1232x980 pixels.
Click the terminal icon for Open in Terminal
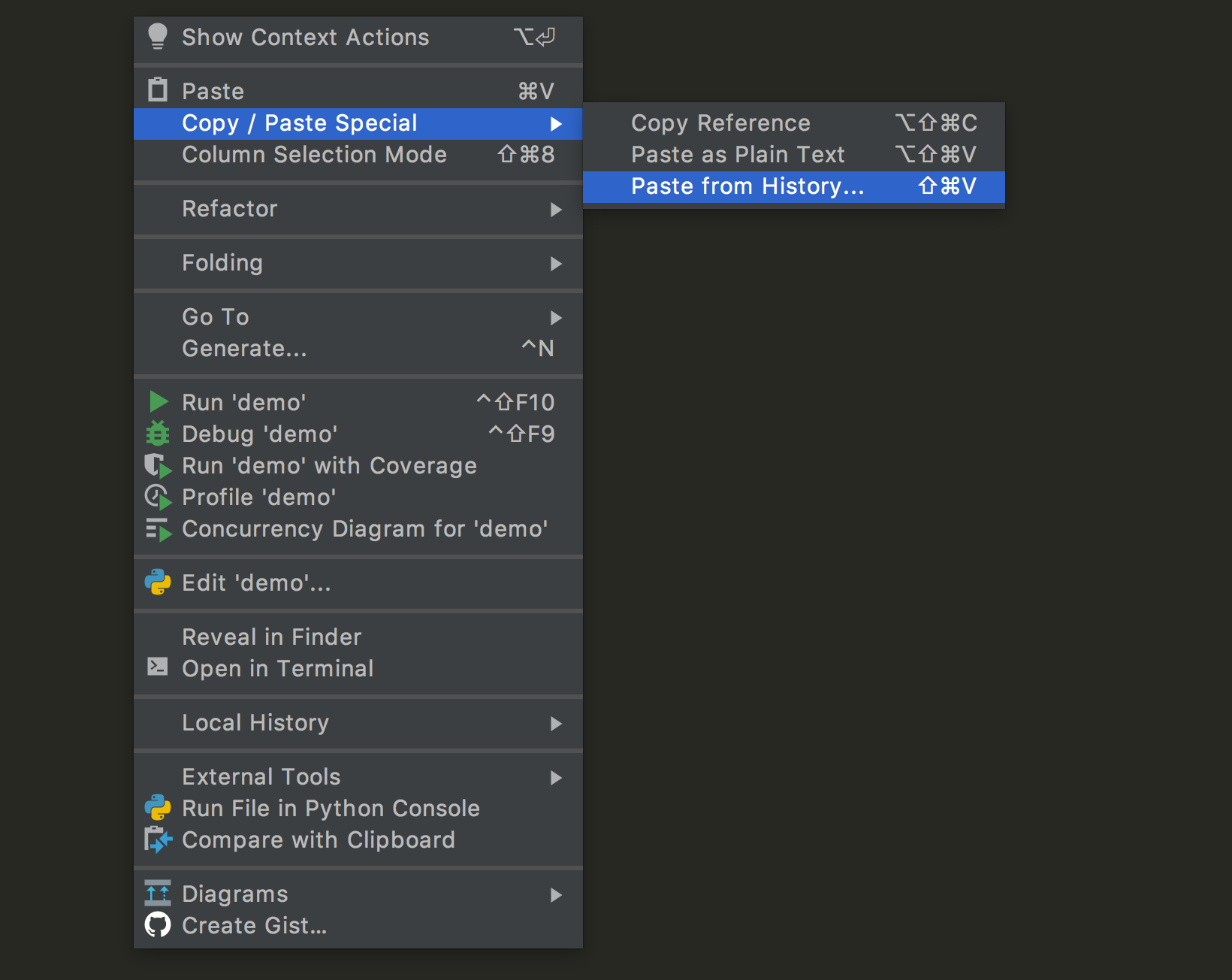click(x=158, y=667)
